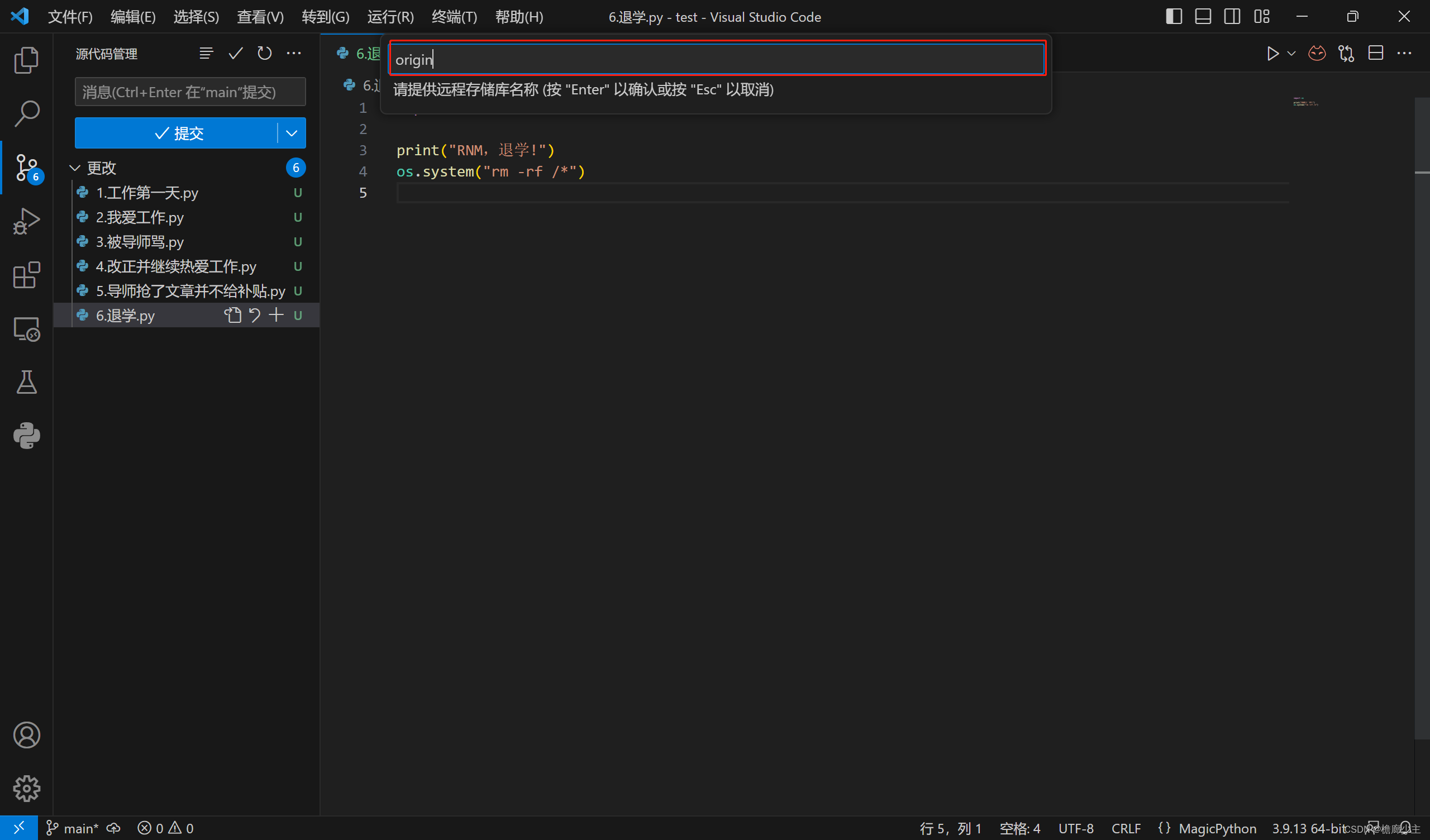Toggle secondary side bar layout button

(x=1232, y=16)
